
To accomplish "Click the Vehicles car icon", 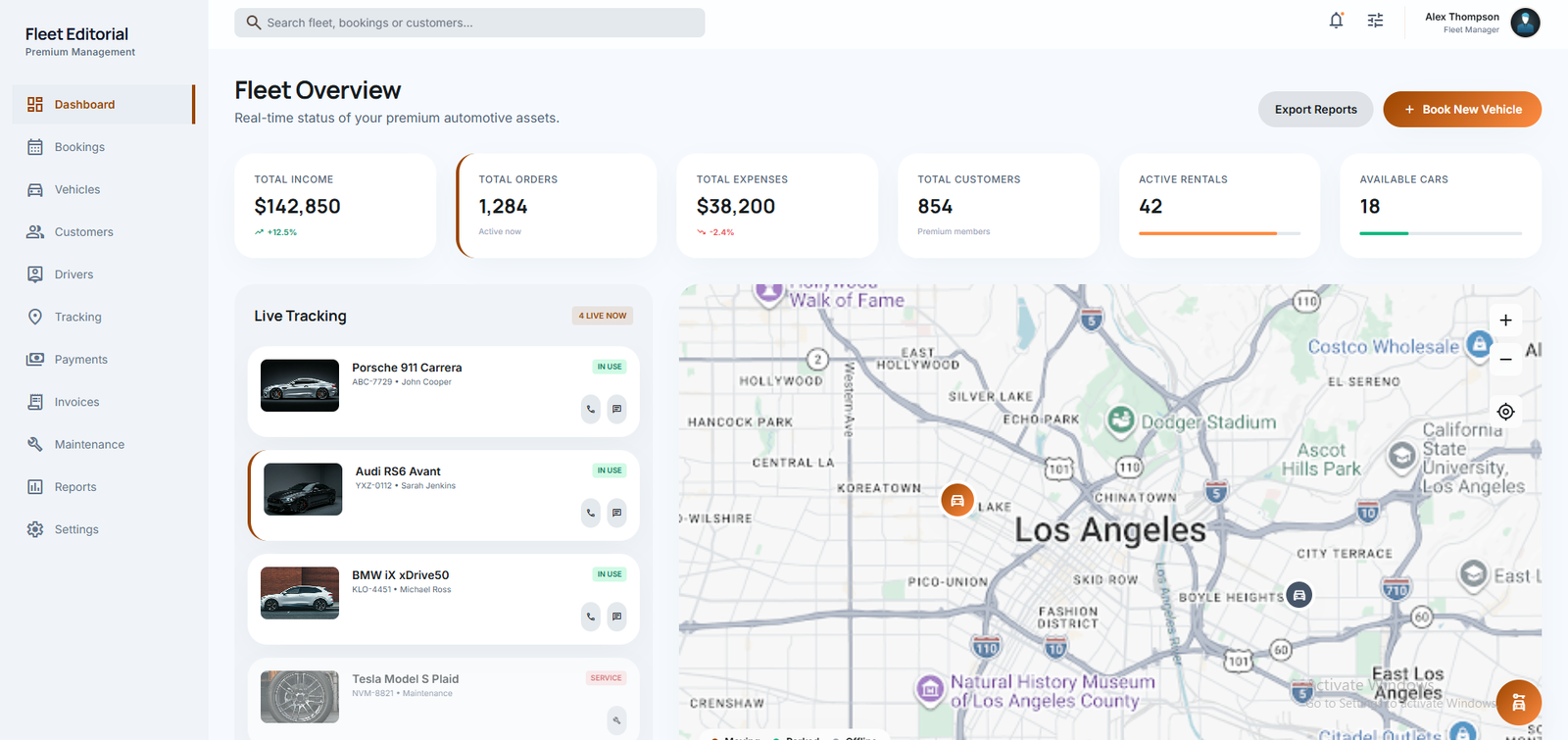I will [35, 189].
